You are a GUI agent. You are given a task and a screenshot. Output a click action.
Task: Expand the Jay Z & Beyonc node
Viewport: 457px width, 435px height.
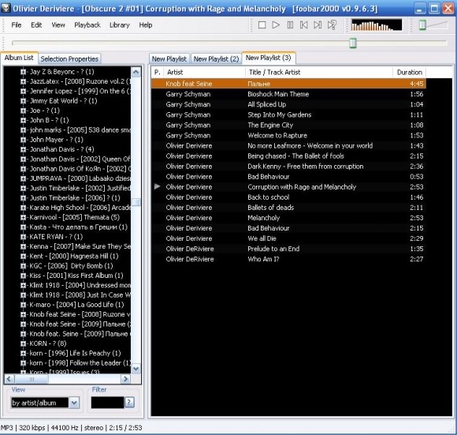(x=23, y=72)
